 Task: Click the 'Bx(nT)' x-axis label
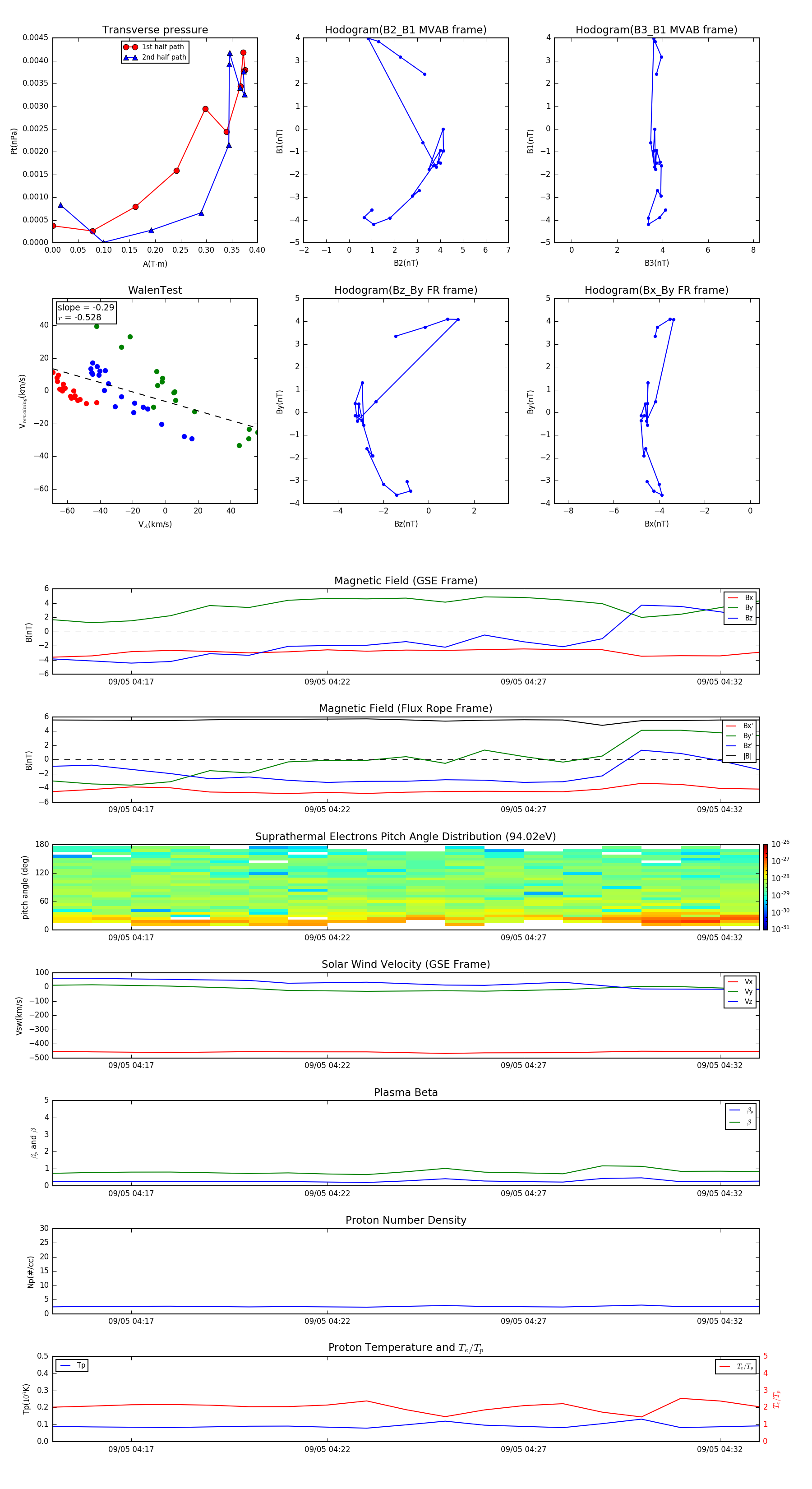pos(656,524)
